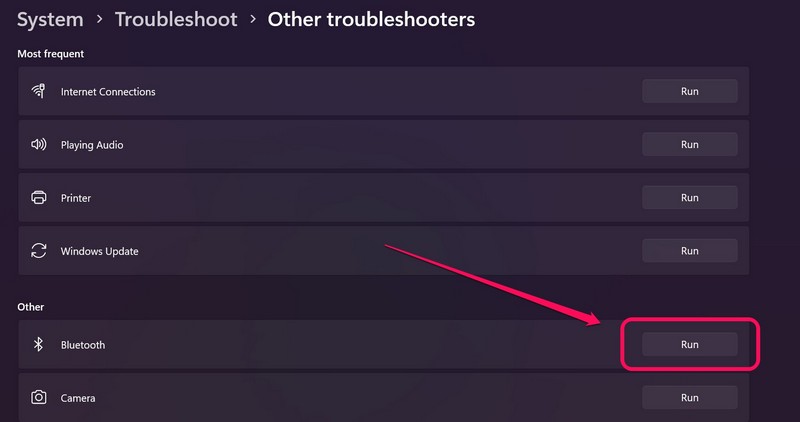This screenshot has height=422, width=800.
Task: Run the Printer troubleshooter
Action: (689, 198)
